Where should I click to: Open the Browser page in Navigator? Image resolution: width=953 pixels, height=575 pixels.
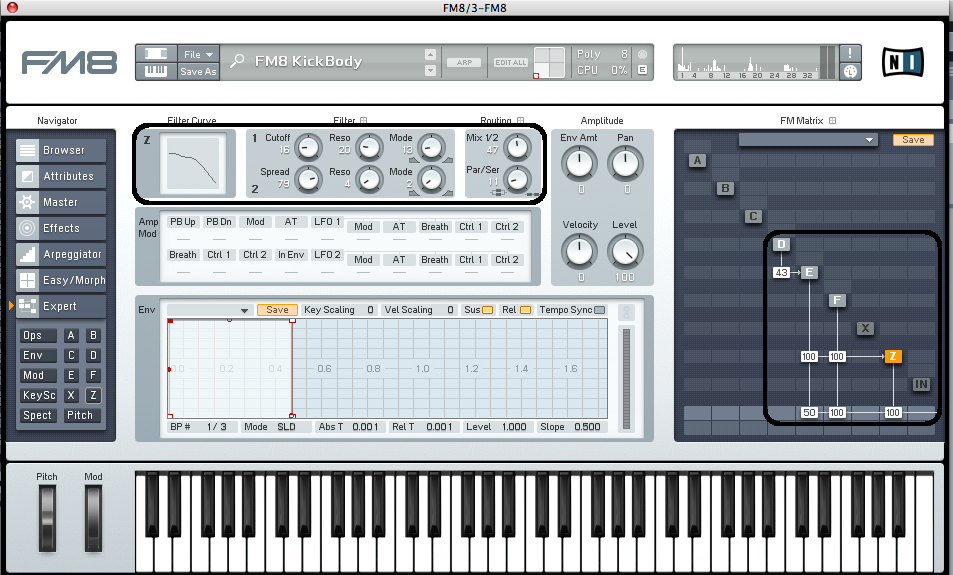tap(61, 150)
